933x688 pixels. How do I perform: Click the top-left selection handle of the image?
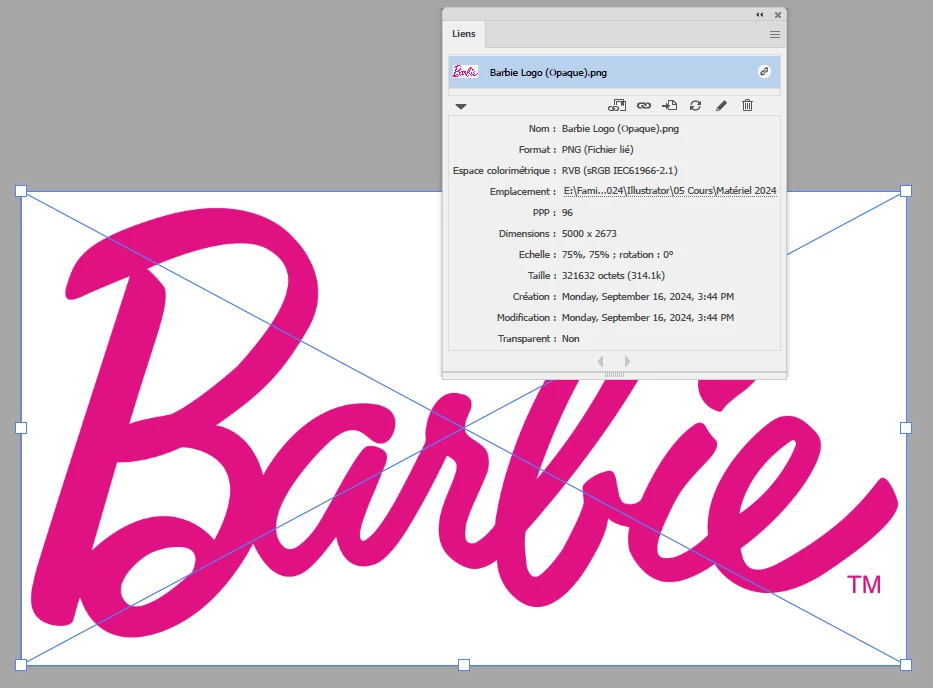[x=21, y=191]
